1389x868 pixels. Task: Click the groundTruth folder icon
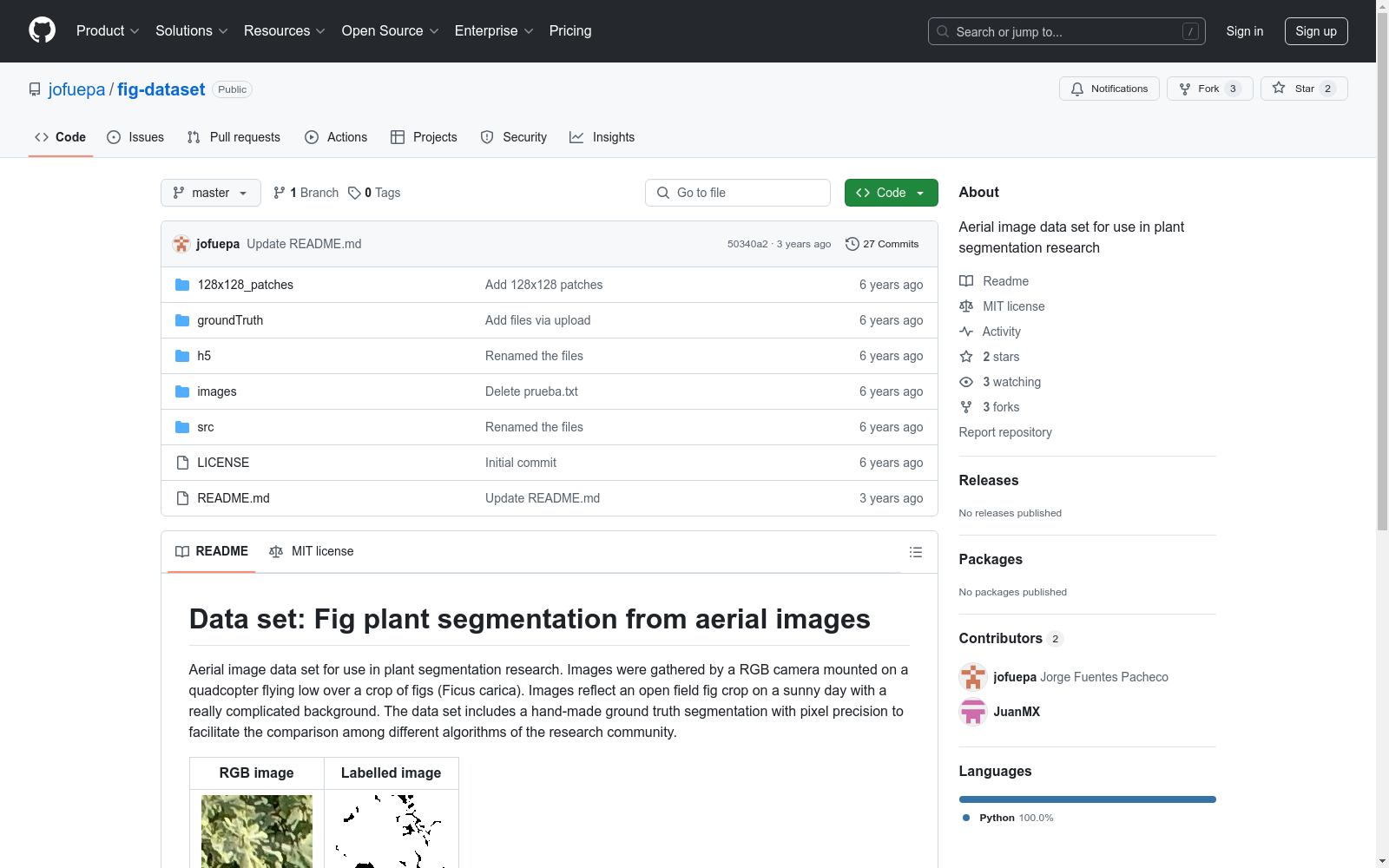pos(182,320)
